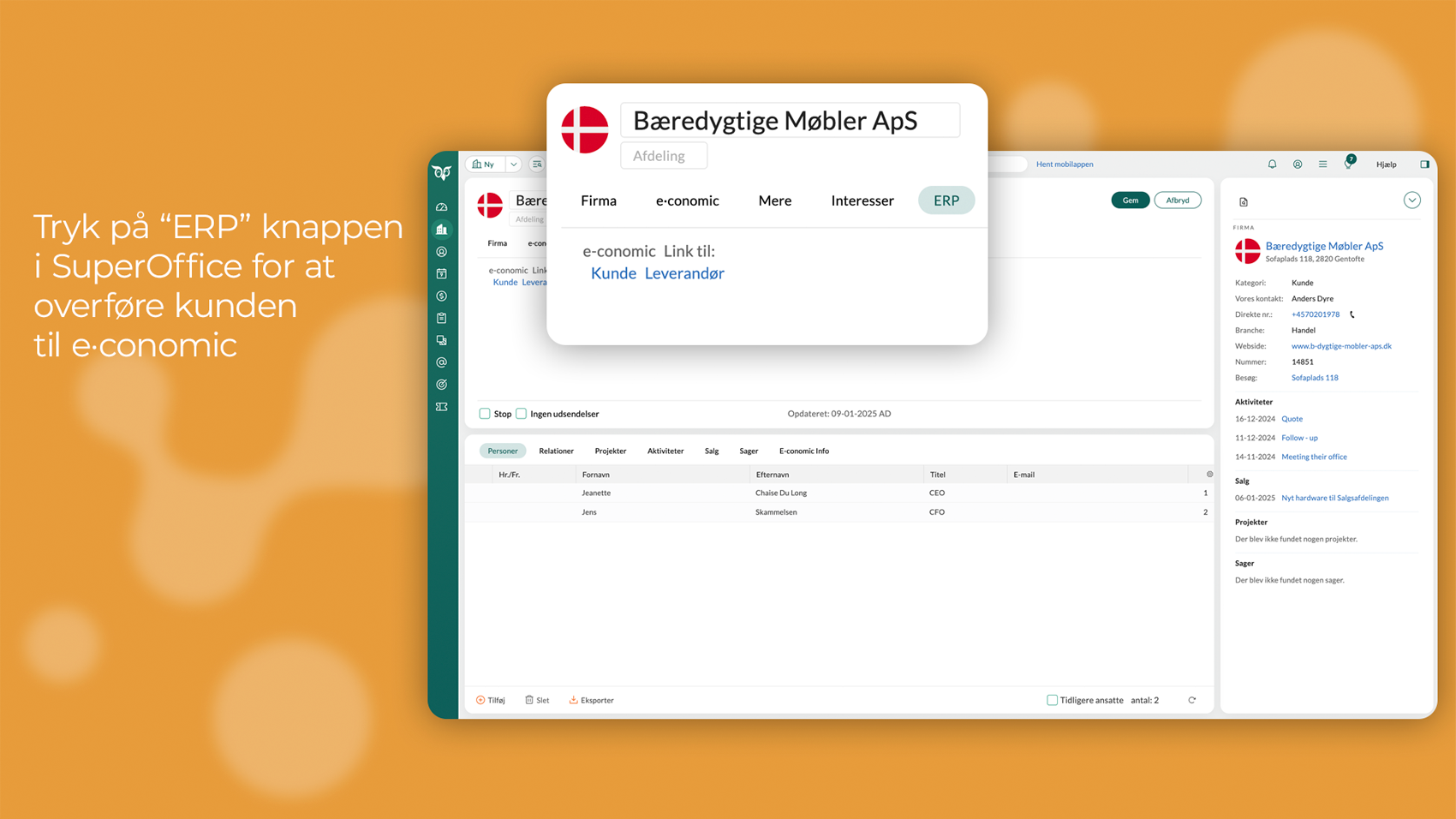The image size is (1456, 819).
Task: Click the Eksporter button in footer
Action: point(591,700)
